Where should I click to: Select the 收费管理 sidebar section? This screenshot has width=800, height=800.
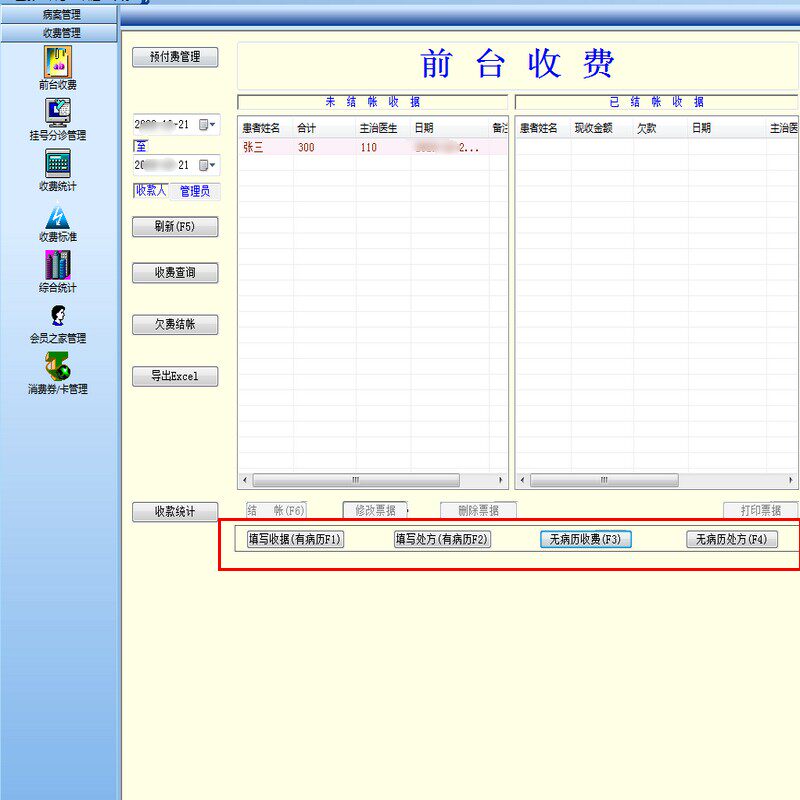tap(59, 33)
